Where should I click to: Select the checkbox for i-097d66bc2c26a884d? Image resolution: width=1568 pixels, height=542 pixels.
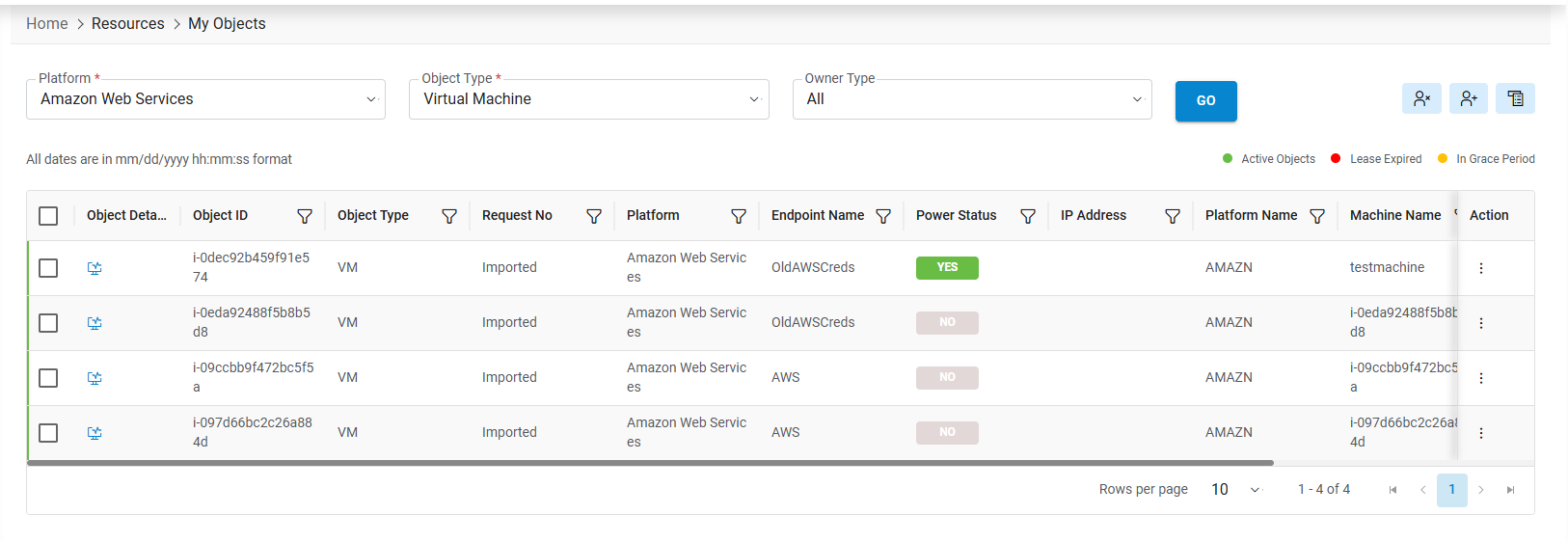tap(48, 433)
